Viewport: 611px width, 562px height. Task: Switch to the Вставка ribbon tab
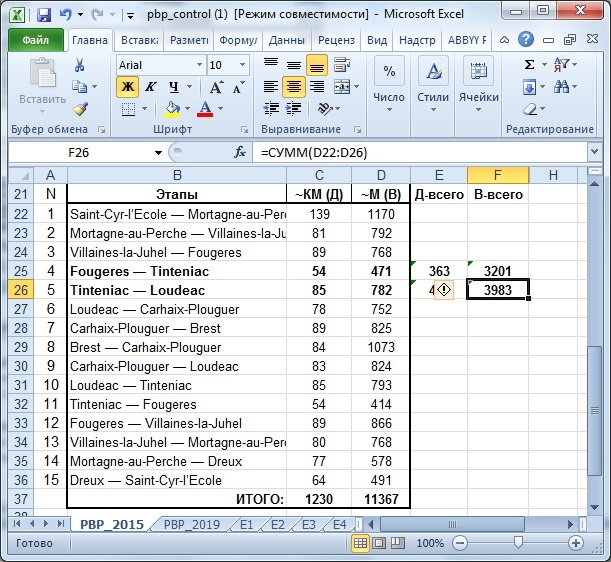tap(140, 40)
